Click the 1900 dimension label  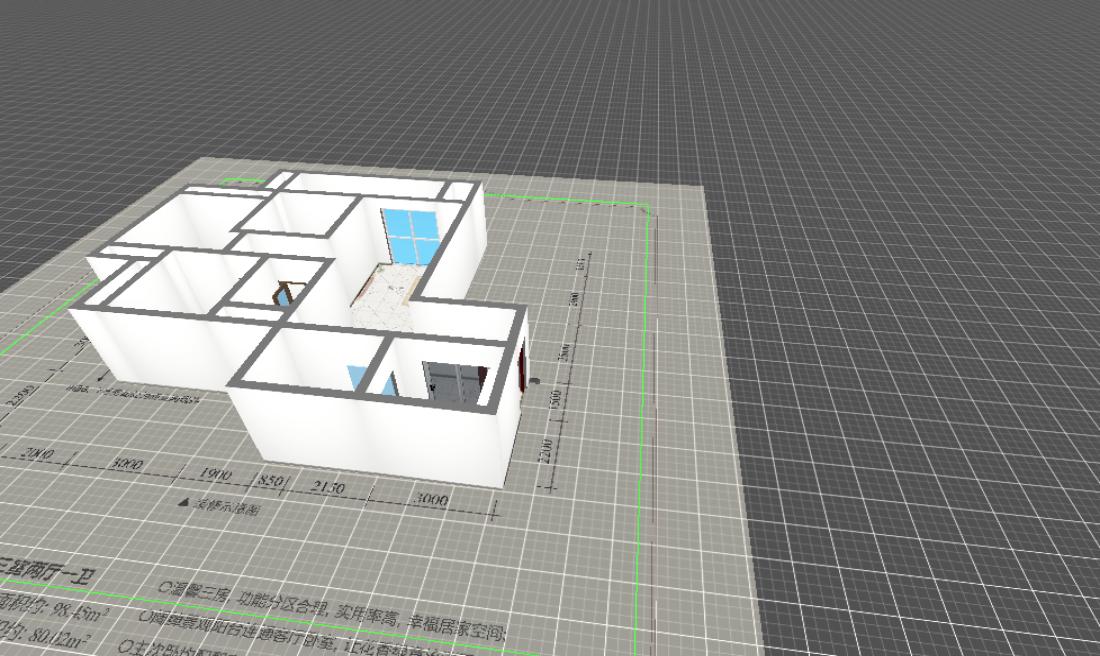215,474
